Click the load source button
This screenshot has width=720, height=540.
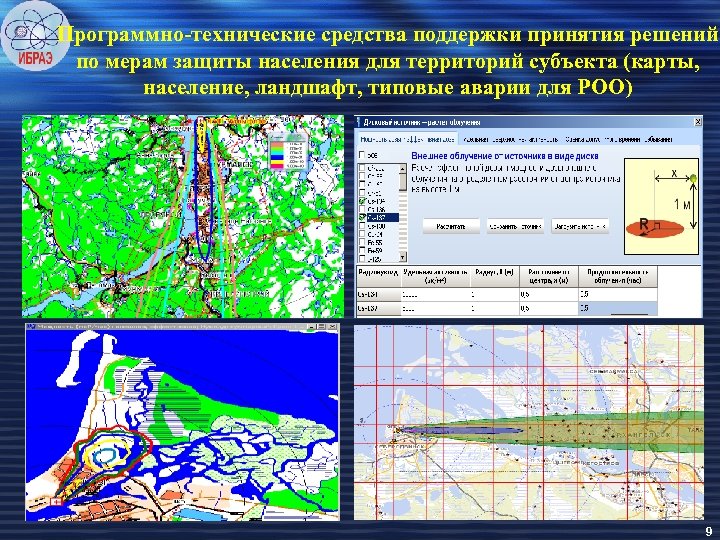580,226
